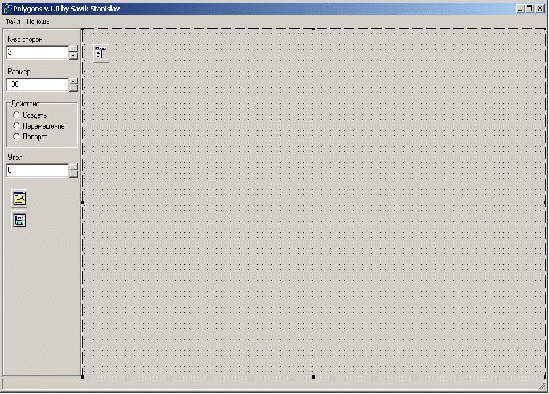Viewport: 549px width, 394px height.
Task: Click the application icon in the title bar
Action: pos(7,9)
